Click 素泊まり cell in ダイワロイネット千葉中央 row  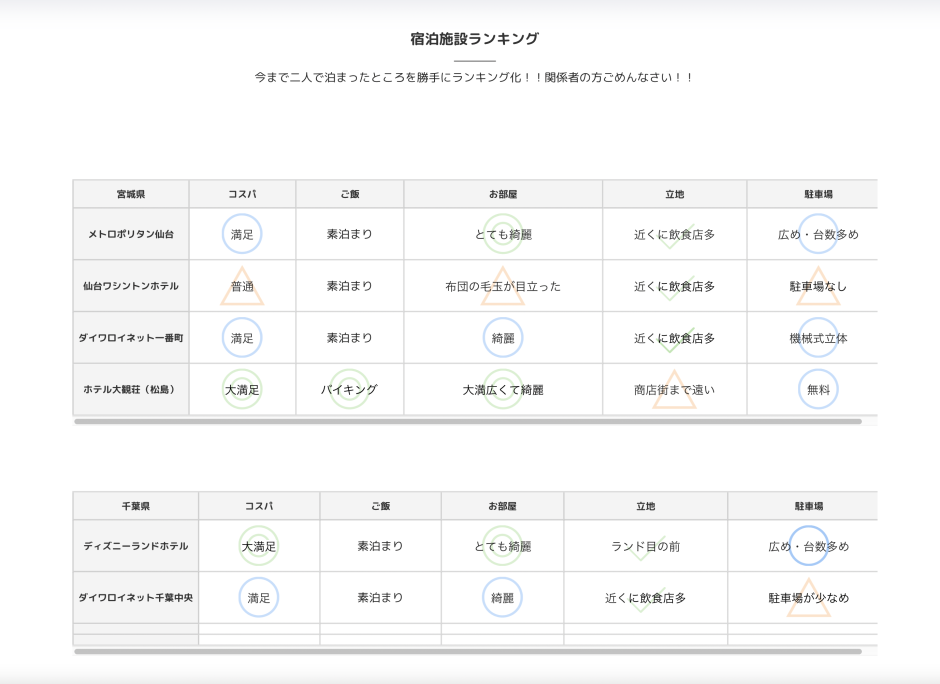pyautogui.click(x=381, y=598)
